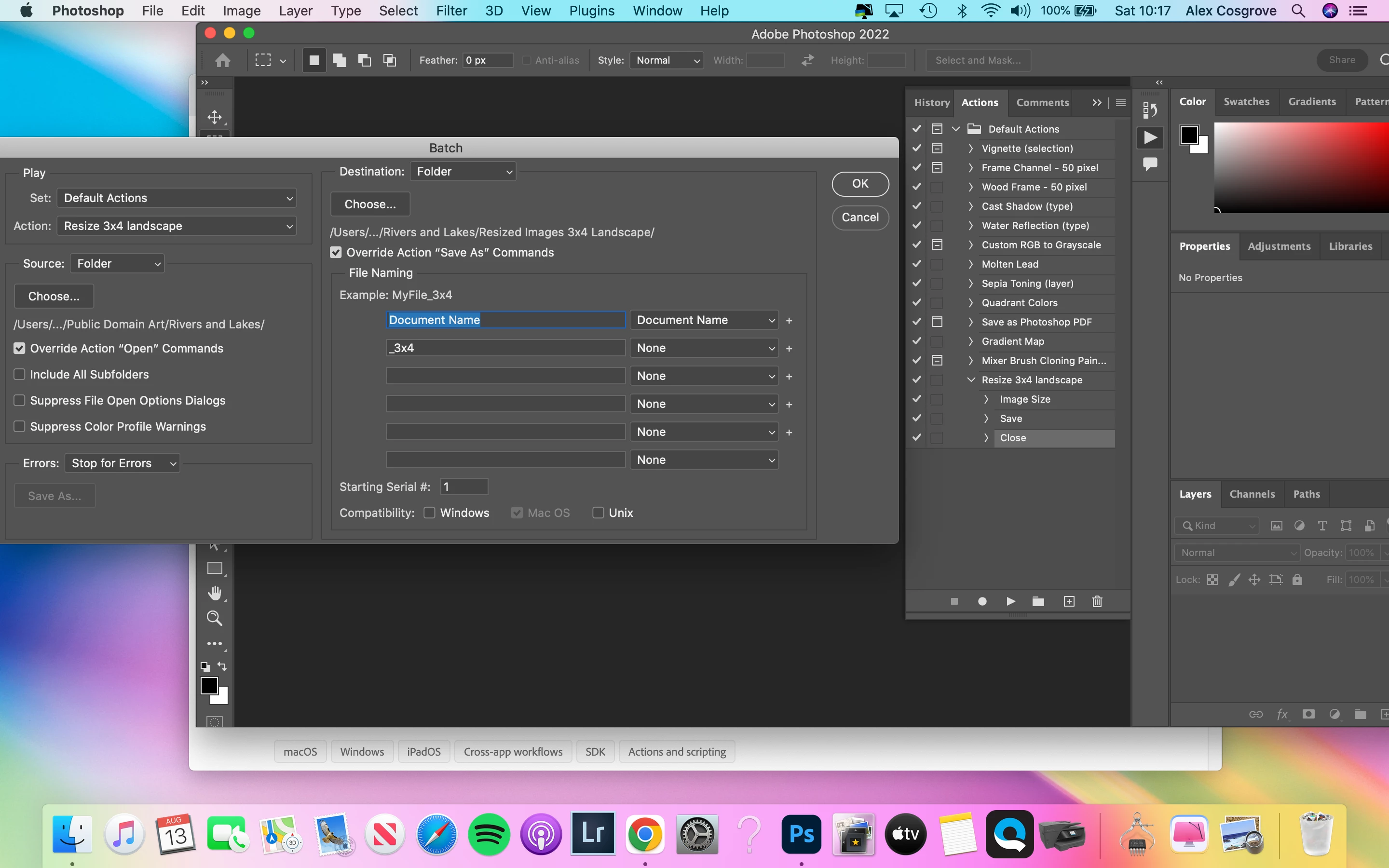This screenshot has height=868, width=1389.
Task: Open the Errors dropdown Stop for Errors
Action: pyautogui.click(x=122, y=463)
